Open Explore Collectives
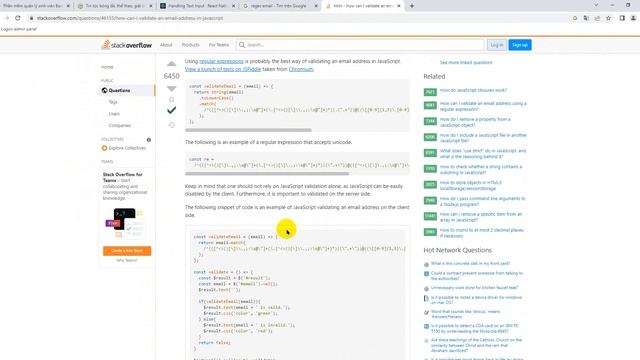 click(x=124, y=148)
